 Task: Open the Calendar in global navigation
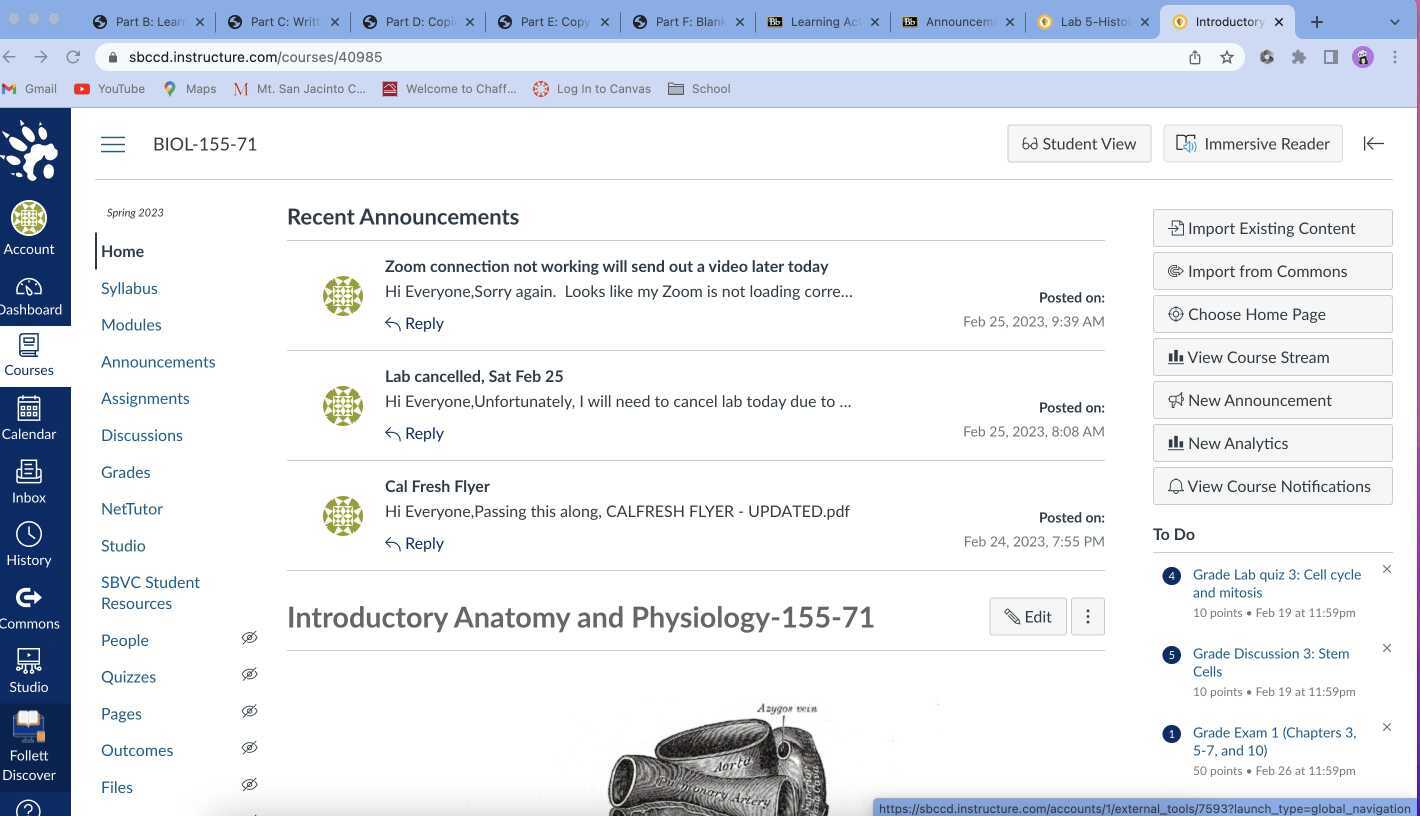pyautogui.click(x=29, y=418)
